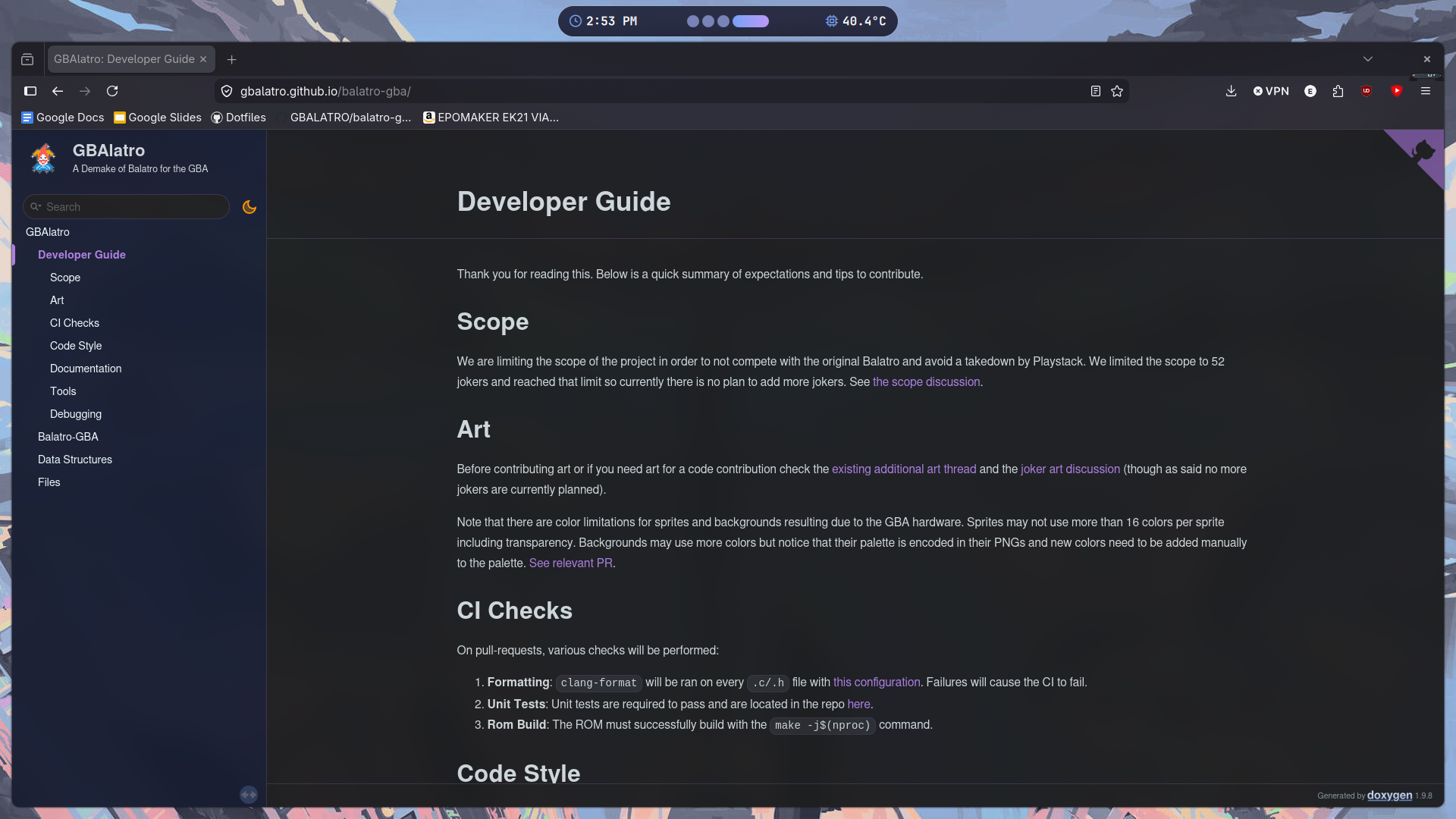
Task: Click the unit tests here link
Action: point(858,704)
